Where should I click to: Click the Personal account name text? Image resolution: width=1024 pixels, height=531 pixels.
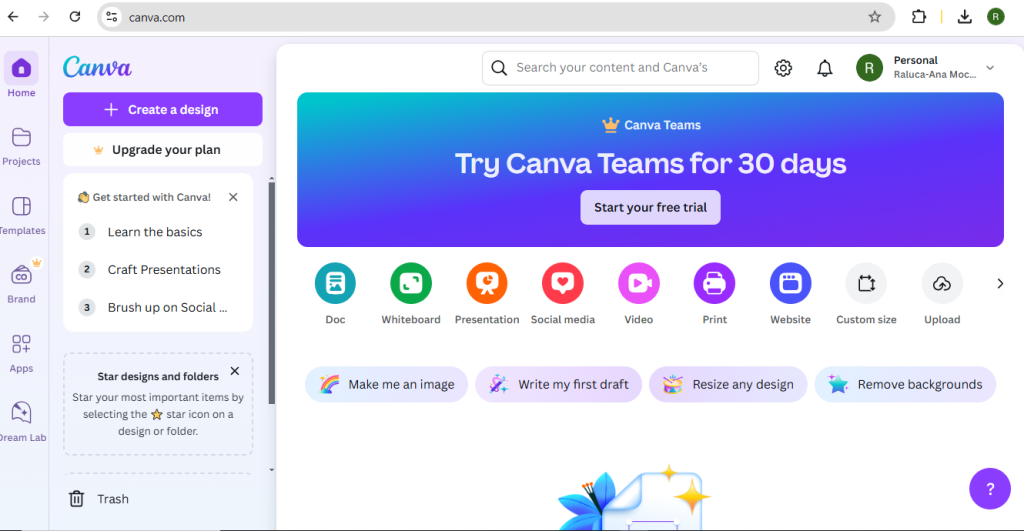pyautogui.click(x=916, y=60)
